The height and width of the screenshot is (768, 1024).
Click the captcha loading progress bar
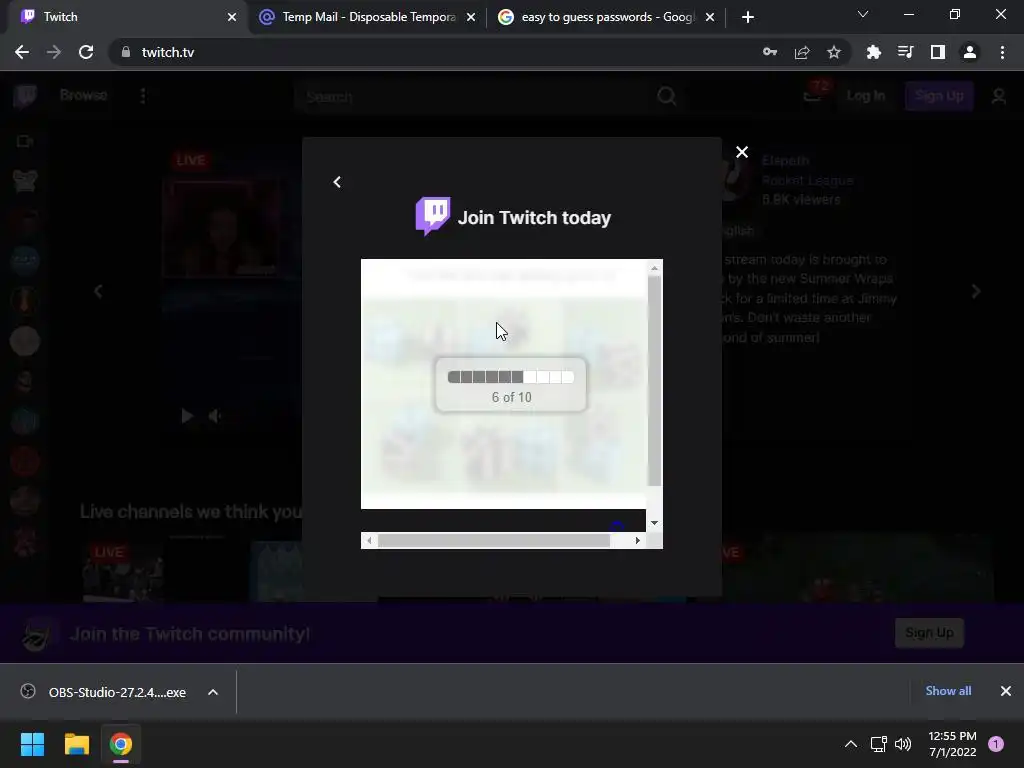[x=511, y=377]
